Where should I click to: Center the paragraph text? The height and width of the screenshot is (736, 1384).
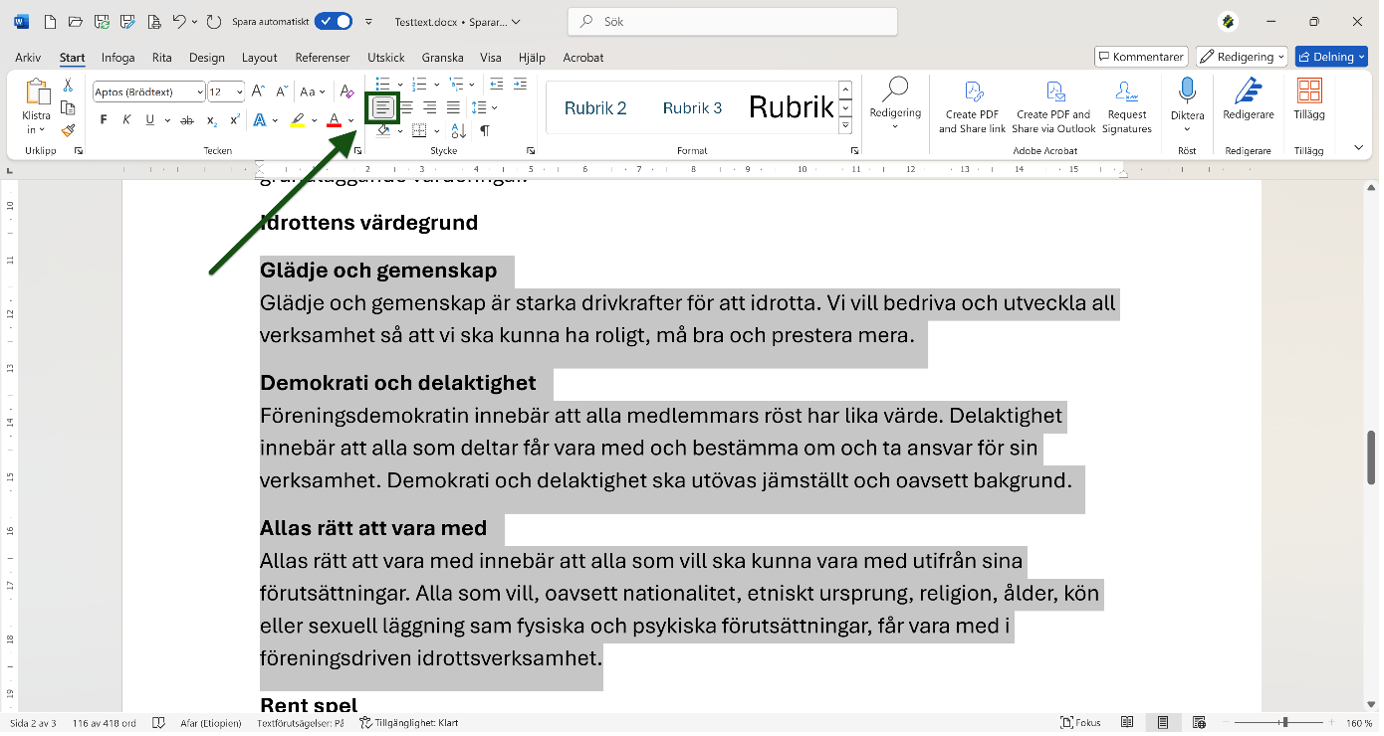coord(406,107)
